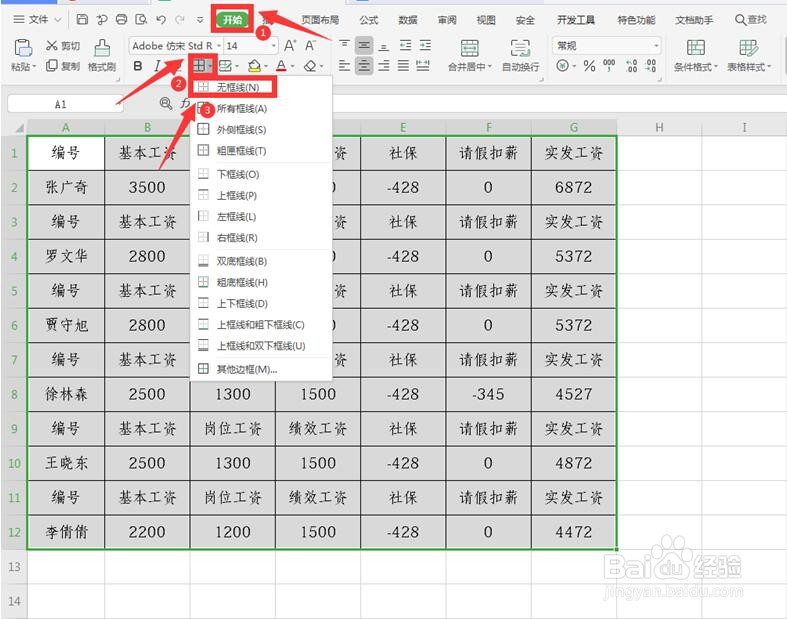This screenshot has width=787, height=619.
Task: Choose 双底框线(B) from border menu
Action: (x=261, y=261)
